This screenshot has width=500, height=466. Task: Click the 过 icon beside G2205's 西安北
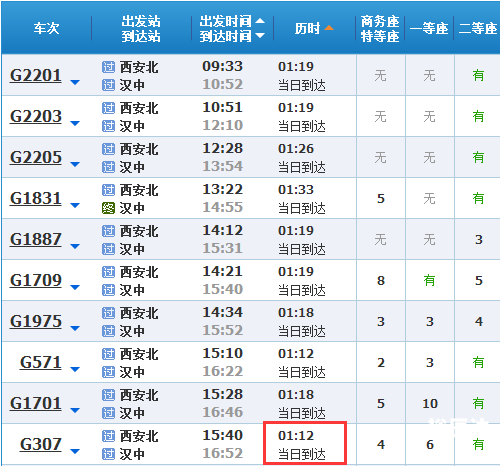[x=108, y=149]
